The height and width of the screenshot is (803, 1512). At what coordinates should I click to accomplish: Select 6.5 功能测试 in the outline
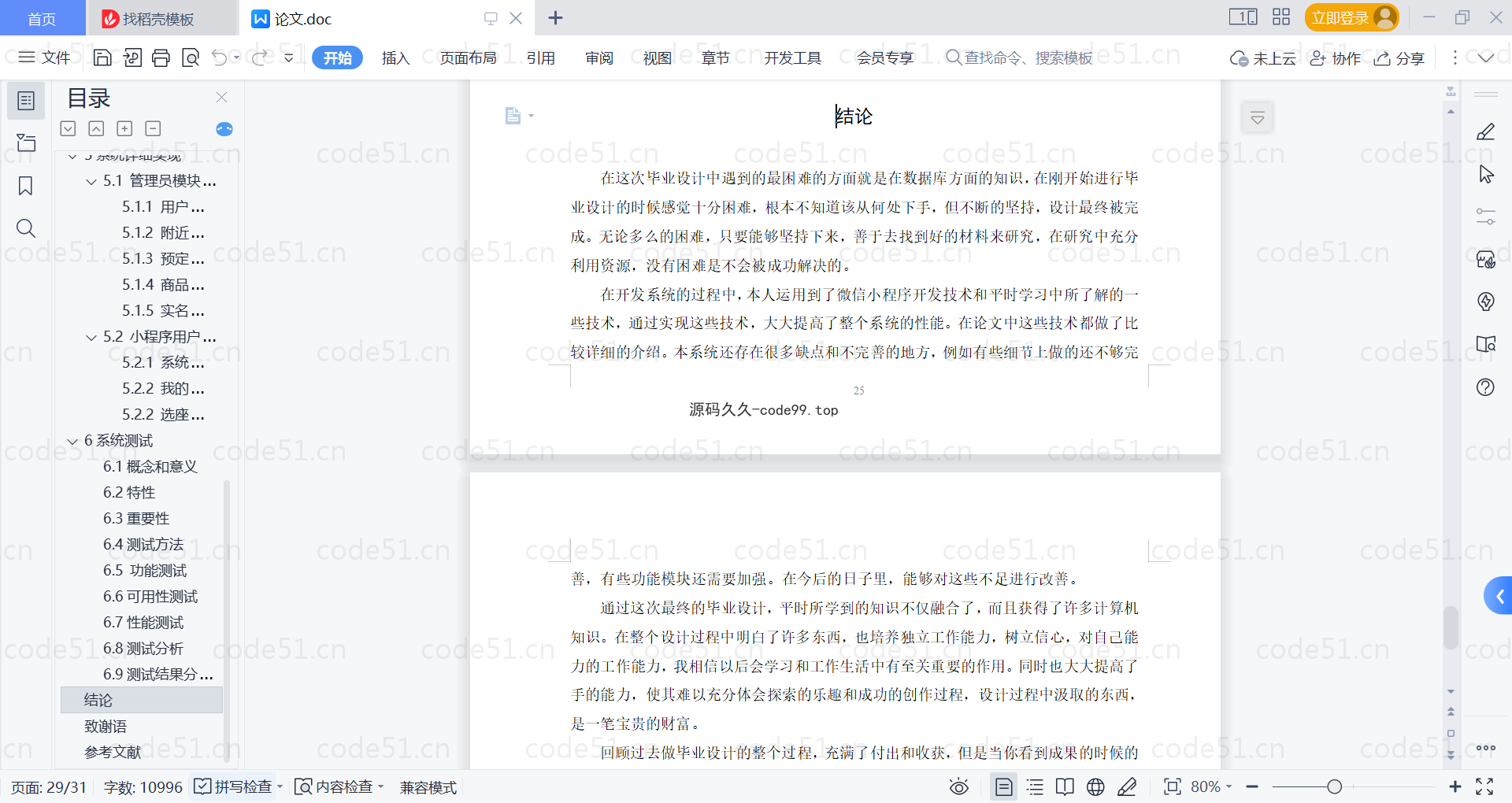pos(145,570)
